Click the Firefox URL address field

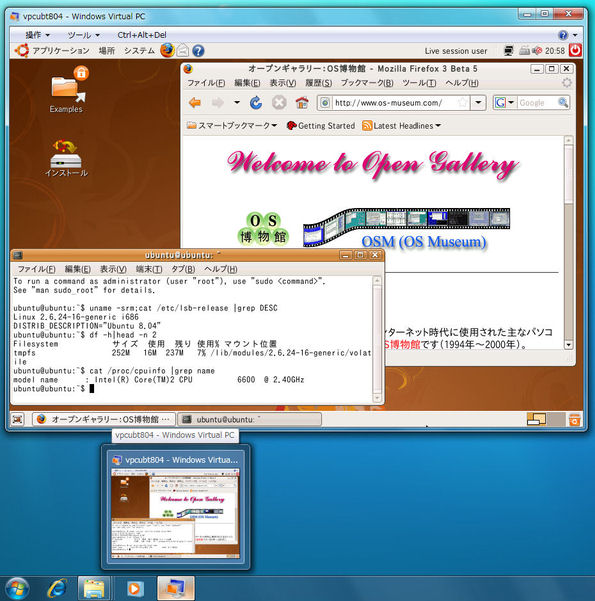pos(395,103)
